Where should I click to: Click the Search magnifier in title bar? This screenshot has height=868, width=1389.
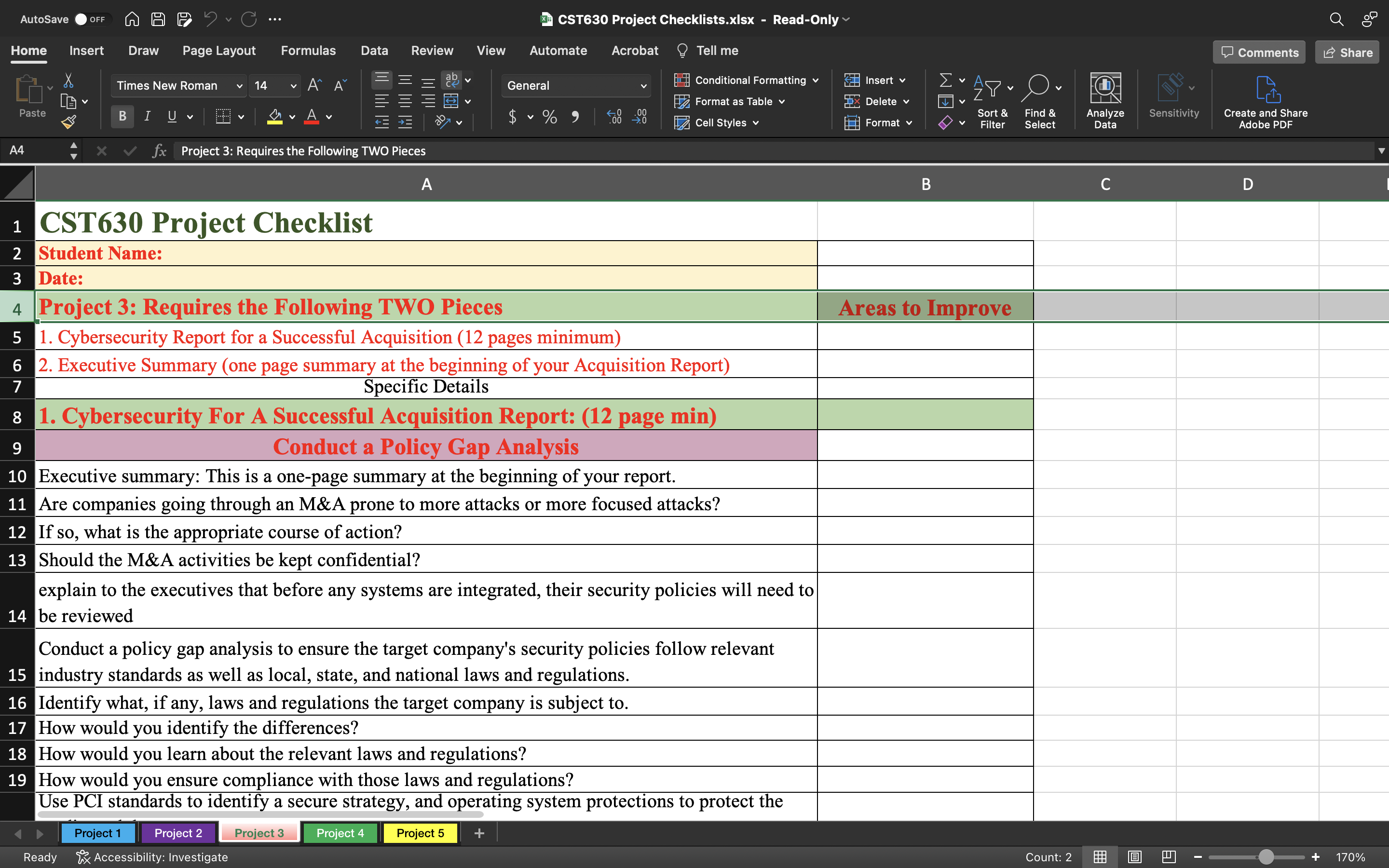pos(1336,19)
